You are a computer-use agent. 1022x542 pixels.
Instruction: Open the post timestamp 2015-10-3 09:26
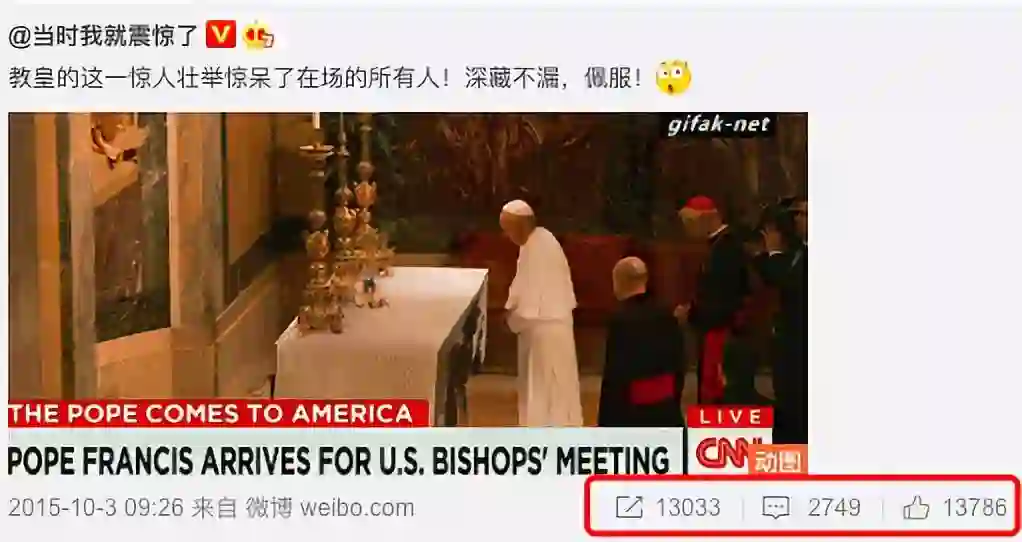pyautogui.click(x=96, y=507)
